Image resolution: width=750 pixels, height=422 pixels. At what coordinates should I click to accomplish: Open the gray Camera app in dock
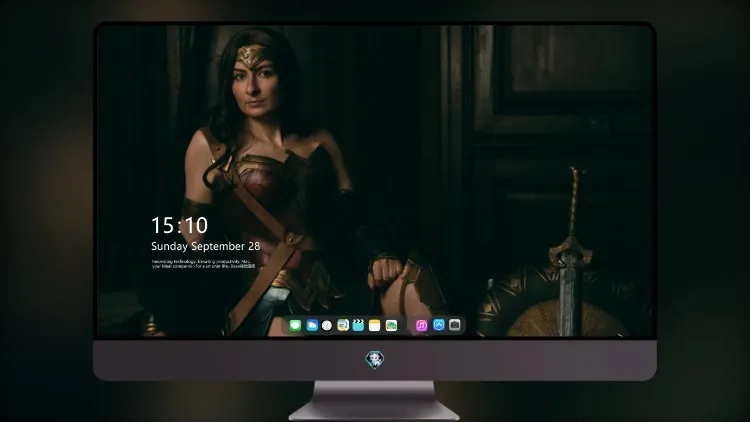pos(455,325)
